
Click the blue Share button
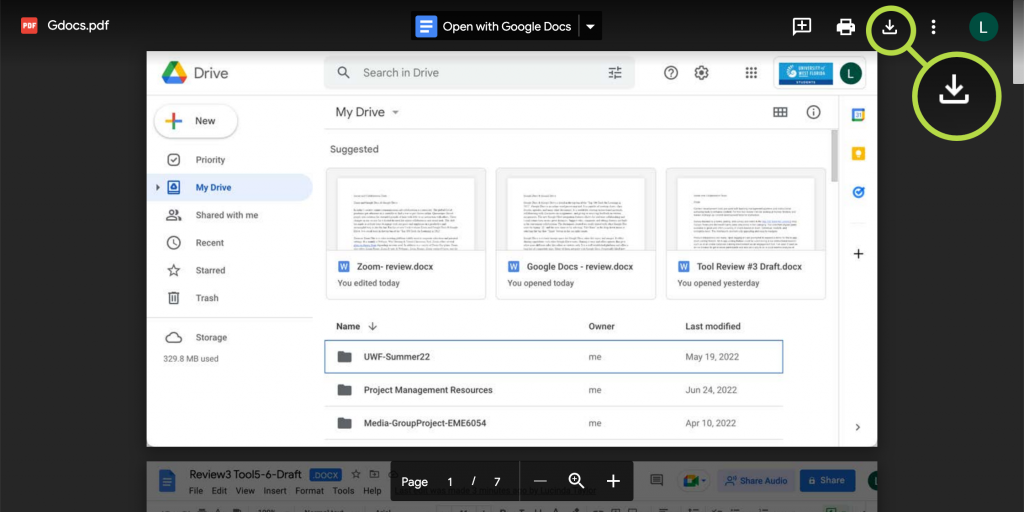pyautogui.click(x=827, y=481)
